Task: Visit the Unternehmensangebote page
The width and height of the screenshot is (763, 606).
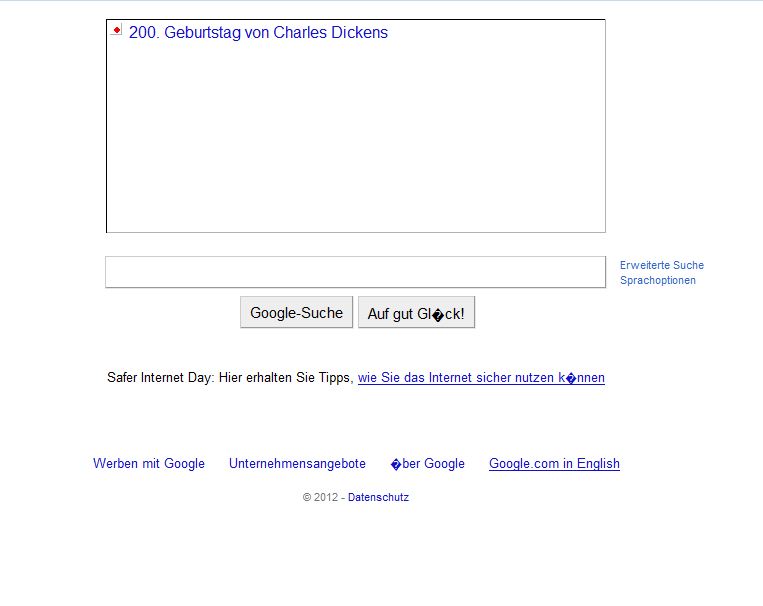Action: pyautogui.click(x=297, y=464)
